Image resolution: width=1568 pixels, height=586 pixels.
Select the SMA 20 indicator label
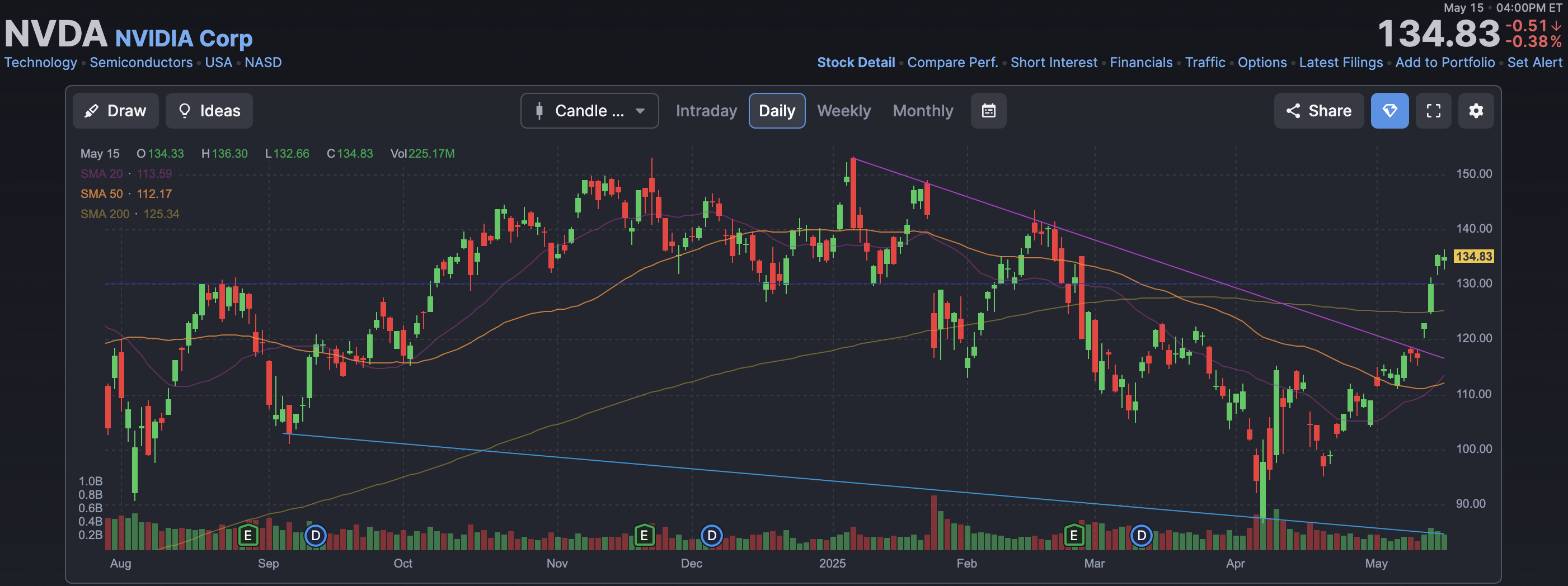click(102, 174)
